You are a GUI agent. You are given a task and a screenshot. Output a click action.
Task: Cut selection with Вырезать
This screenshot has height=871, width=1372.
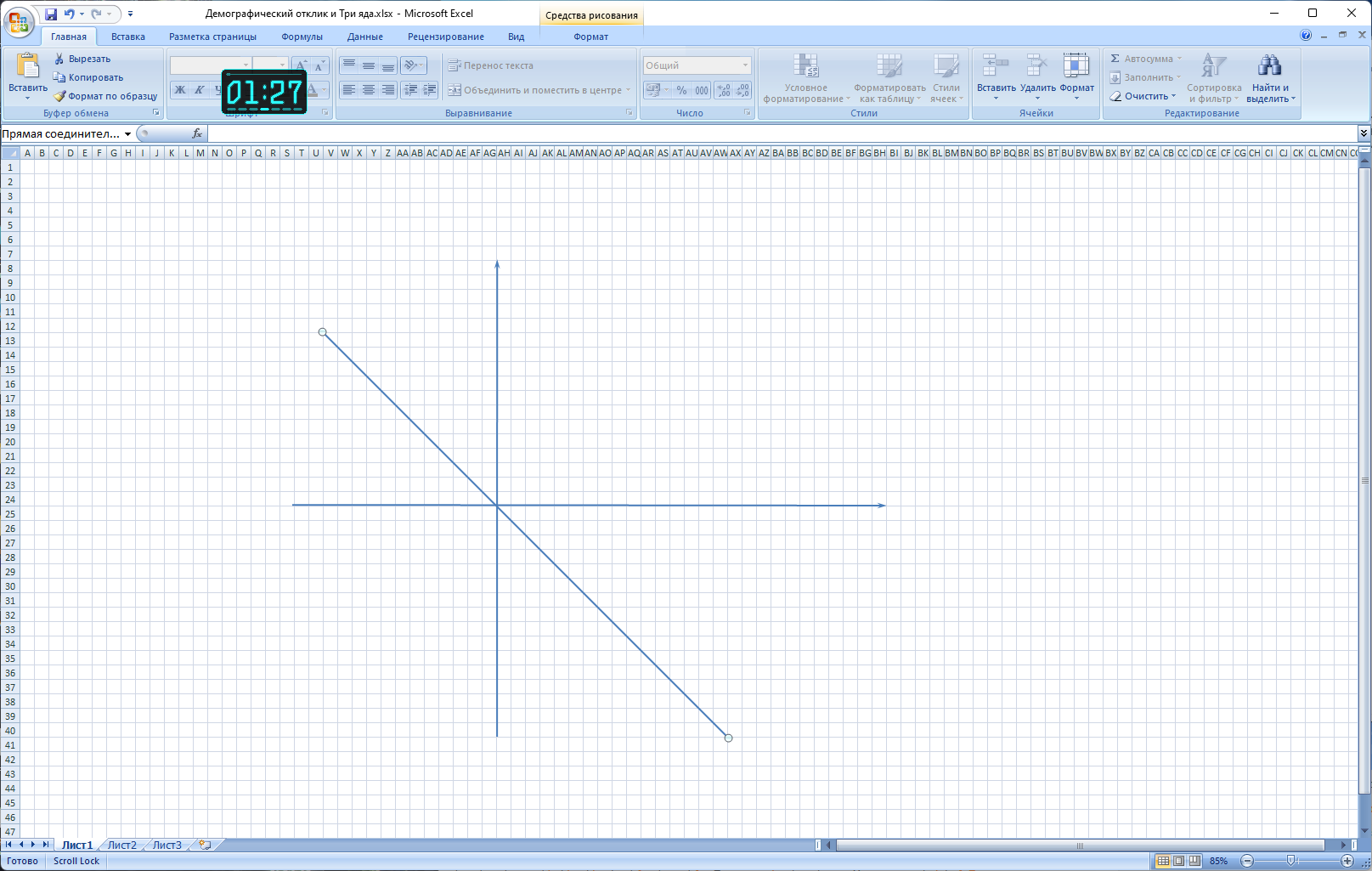(82, 59)
